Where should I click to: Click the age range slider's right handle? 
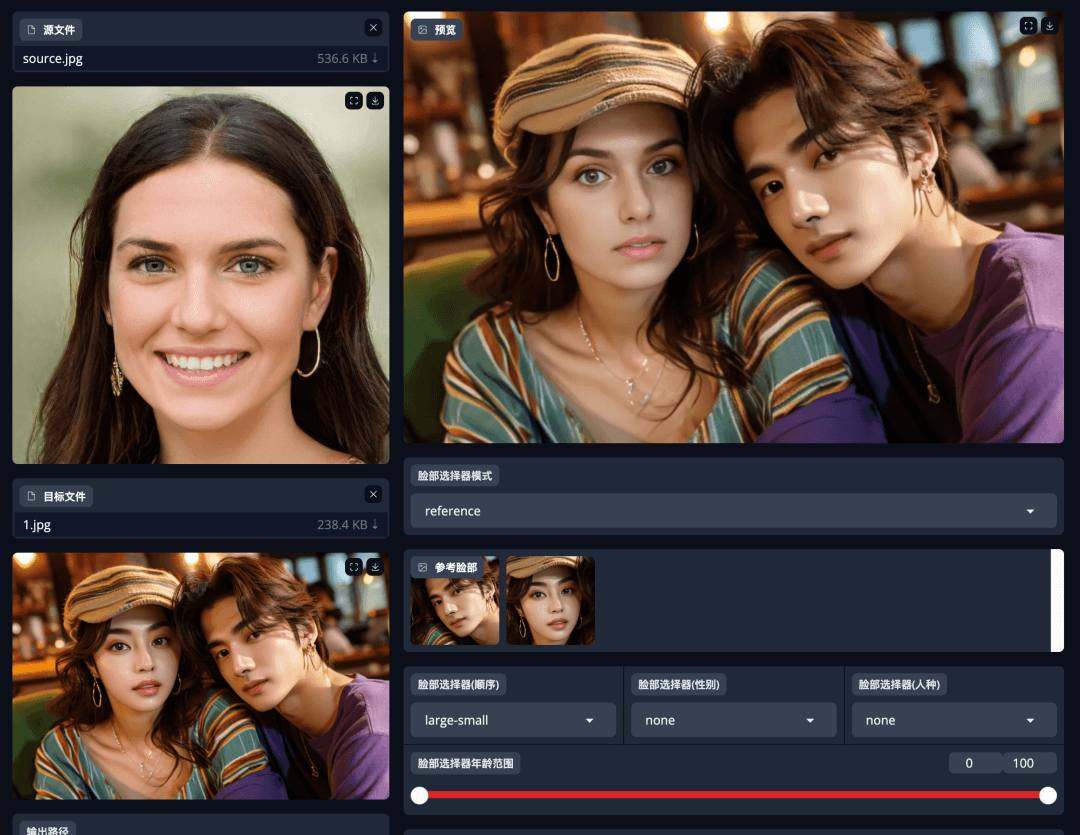coord(1047,795)
